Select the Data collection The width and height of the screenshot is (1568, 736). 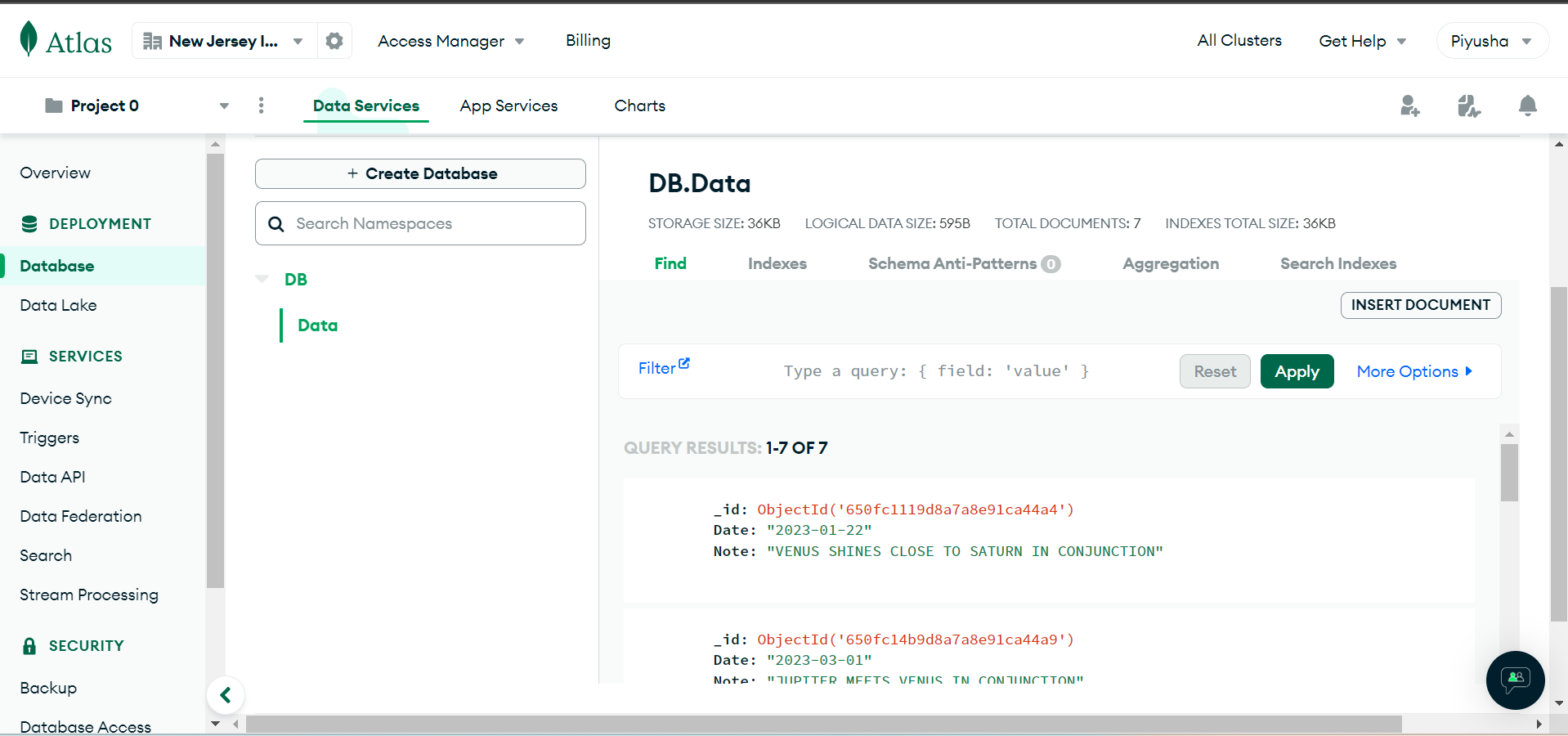[x=318, y=325]
